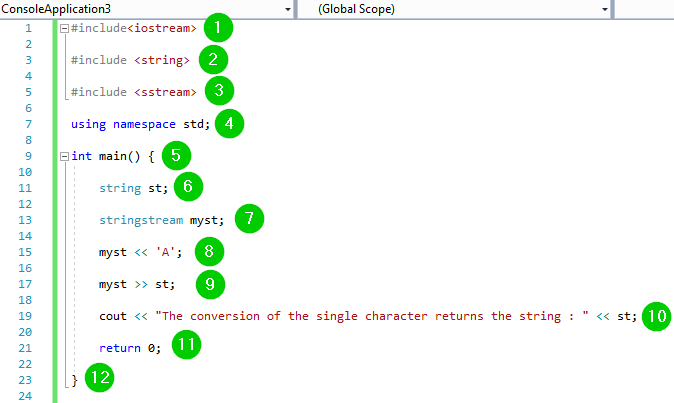Open the ConsoleApplication3 project dropdown

[288, 8]
